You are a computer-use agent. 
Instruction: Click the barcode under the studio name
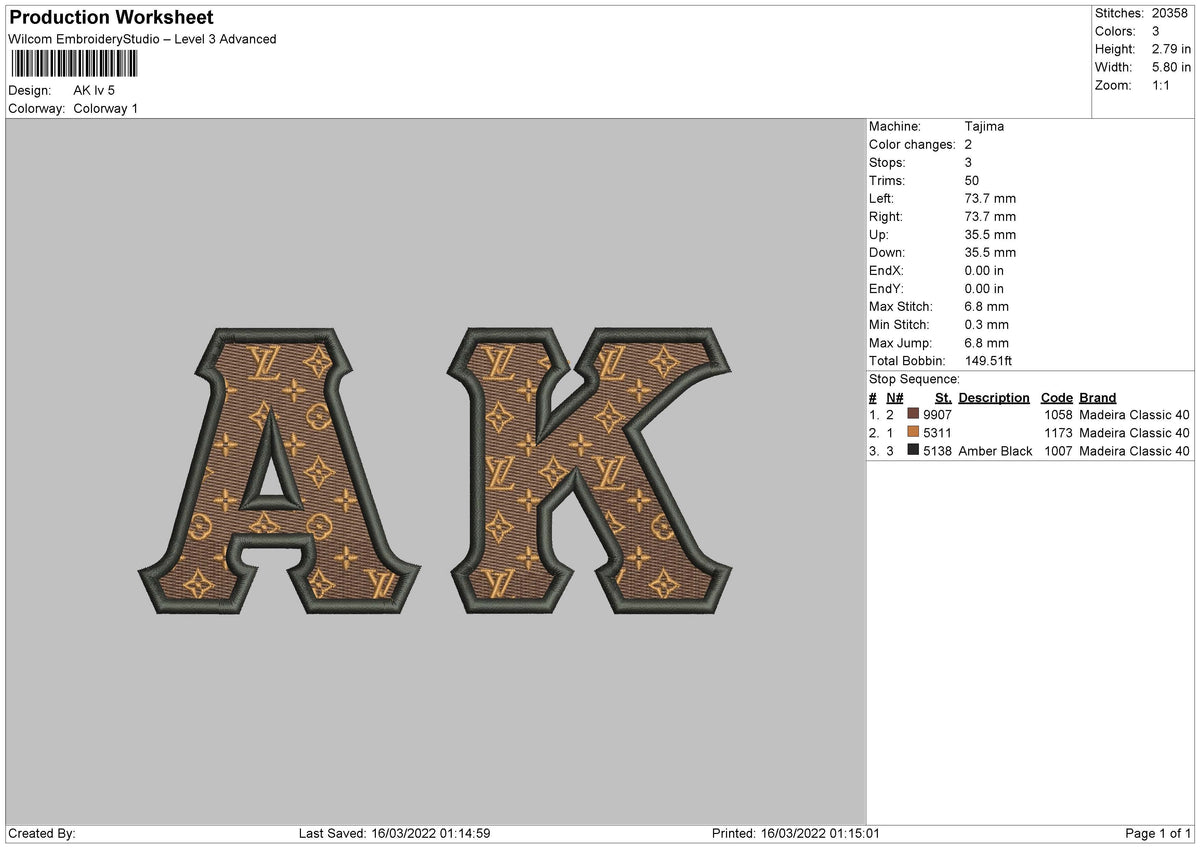[x=74, y=64]
